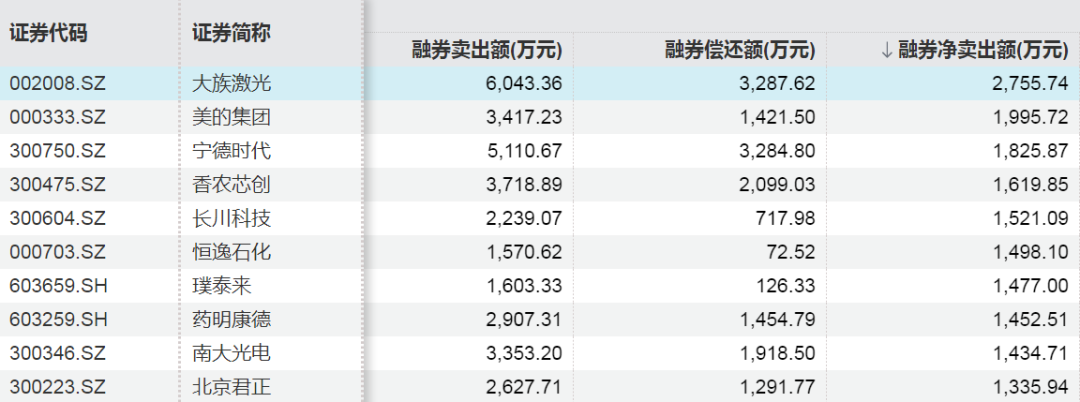Click net sell value 1,619.85

[1030, 185]
